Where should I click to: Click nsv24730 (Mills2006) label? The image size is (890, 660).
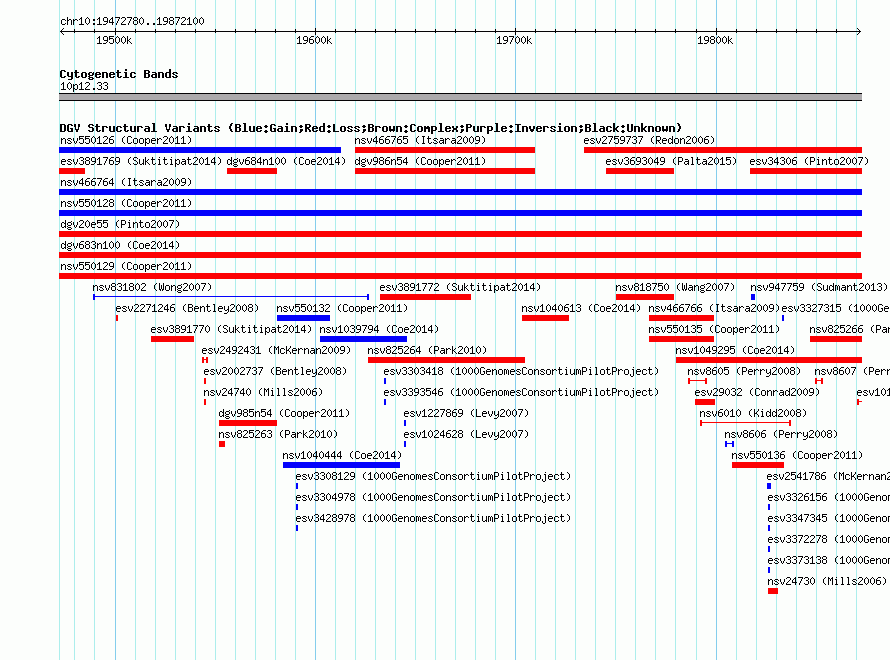[x=827, y=581]
